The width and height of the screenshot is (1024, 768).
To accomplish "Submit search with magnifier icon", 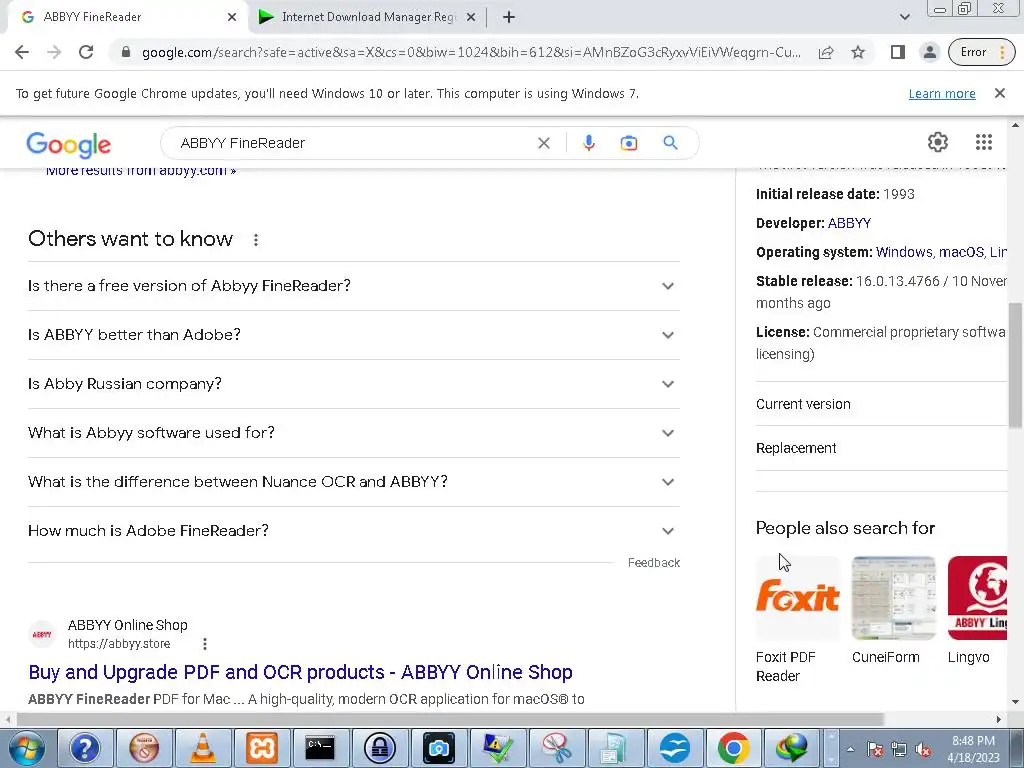I will [670, 142].
